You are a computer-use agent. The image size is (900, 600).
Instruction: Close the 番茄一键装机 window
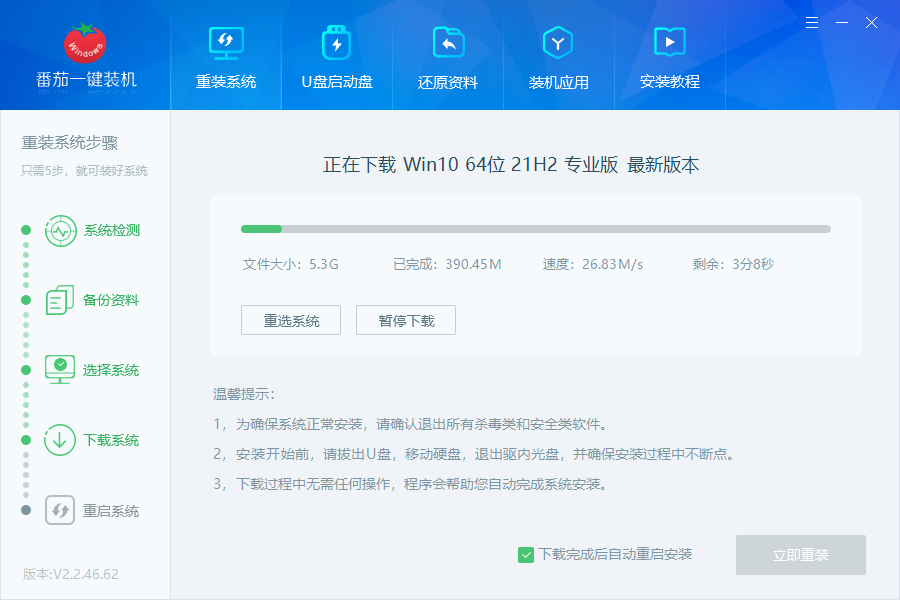coord(871,22)
